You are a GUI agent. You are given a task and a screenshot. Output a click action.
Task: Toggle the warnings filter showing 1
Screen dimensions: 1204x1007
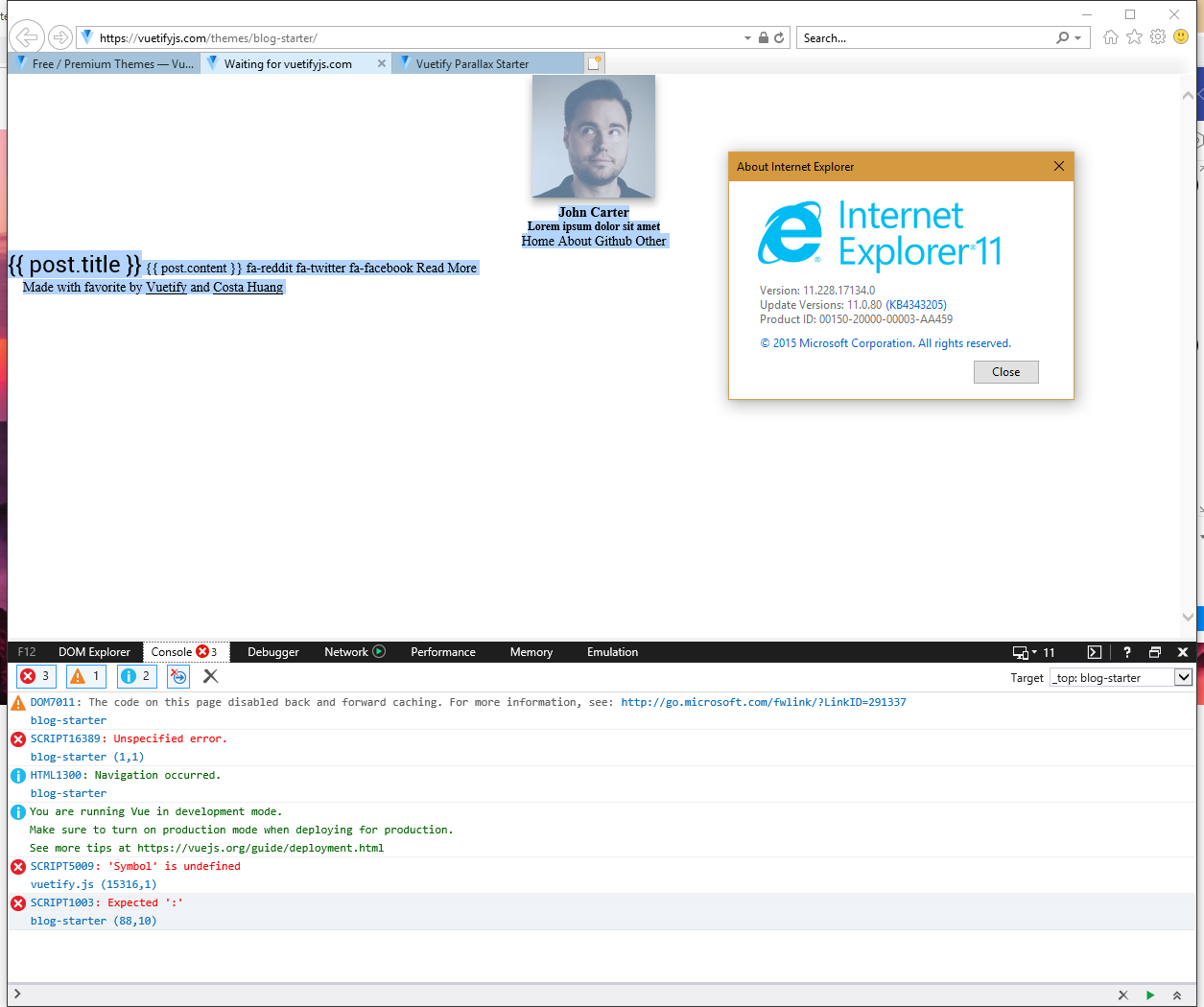[86, 676]
